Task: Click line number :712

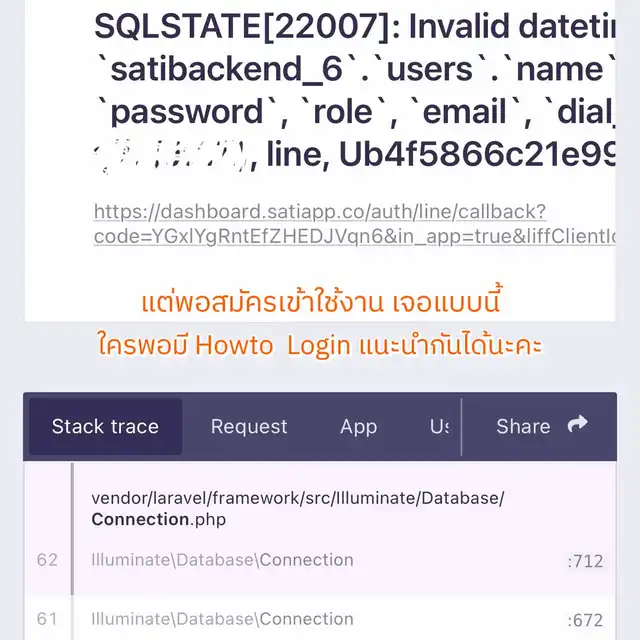Action: (x=586, y=561)
